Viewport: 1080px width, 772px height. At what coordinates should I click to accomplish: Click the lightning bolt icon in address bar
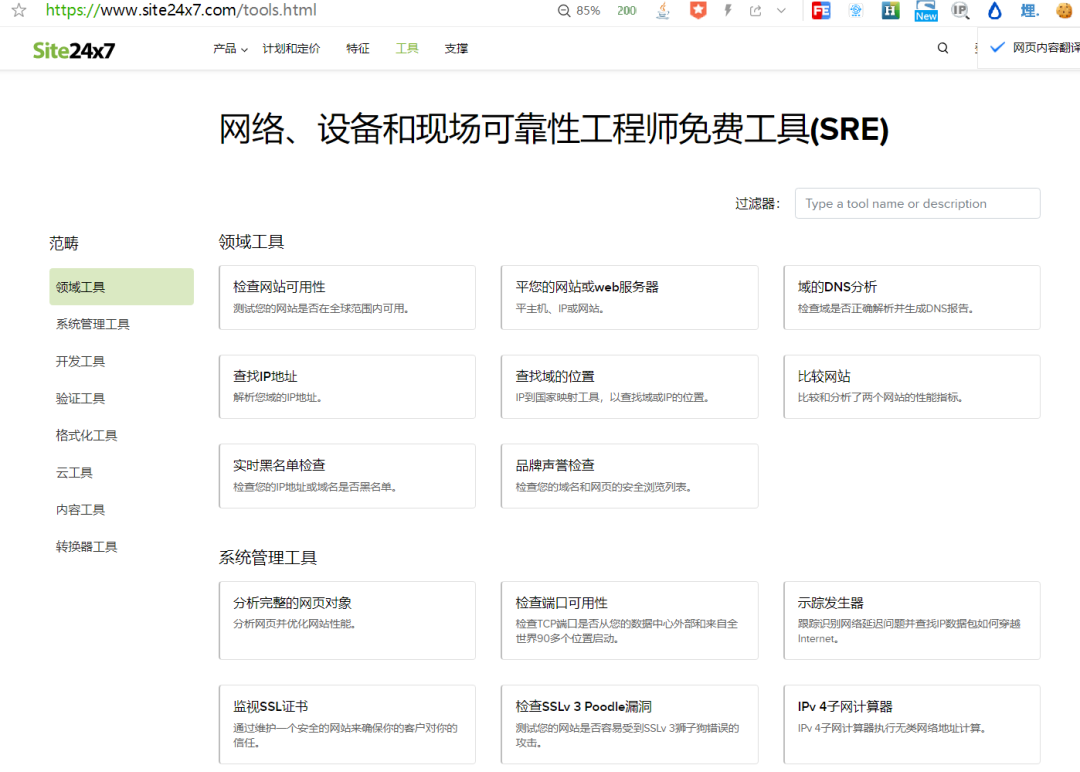point(728,10)
